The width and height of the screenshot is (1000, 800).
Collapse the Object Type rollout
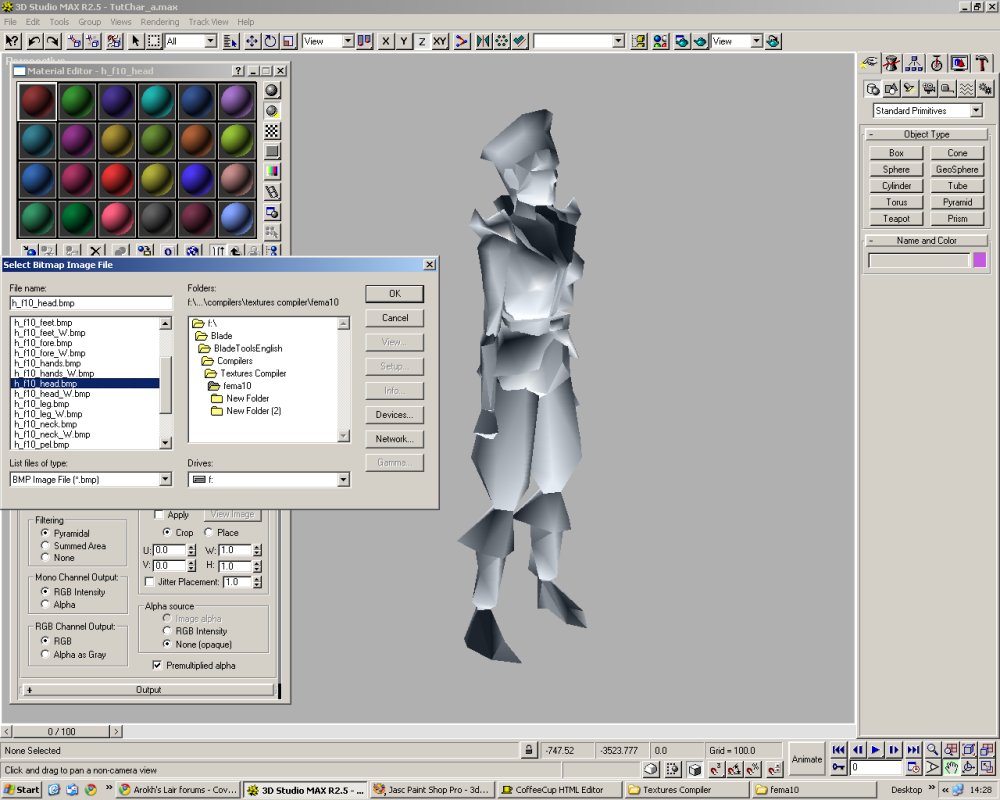tap(926, 134)
